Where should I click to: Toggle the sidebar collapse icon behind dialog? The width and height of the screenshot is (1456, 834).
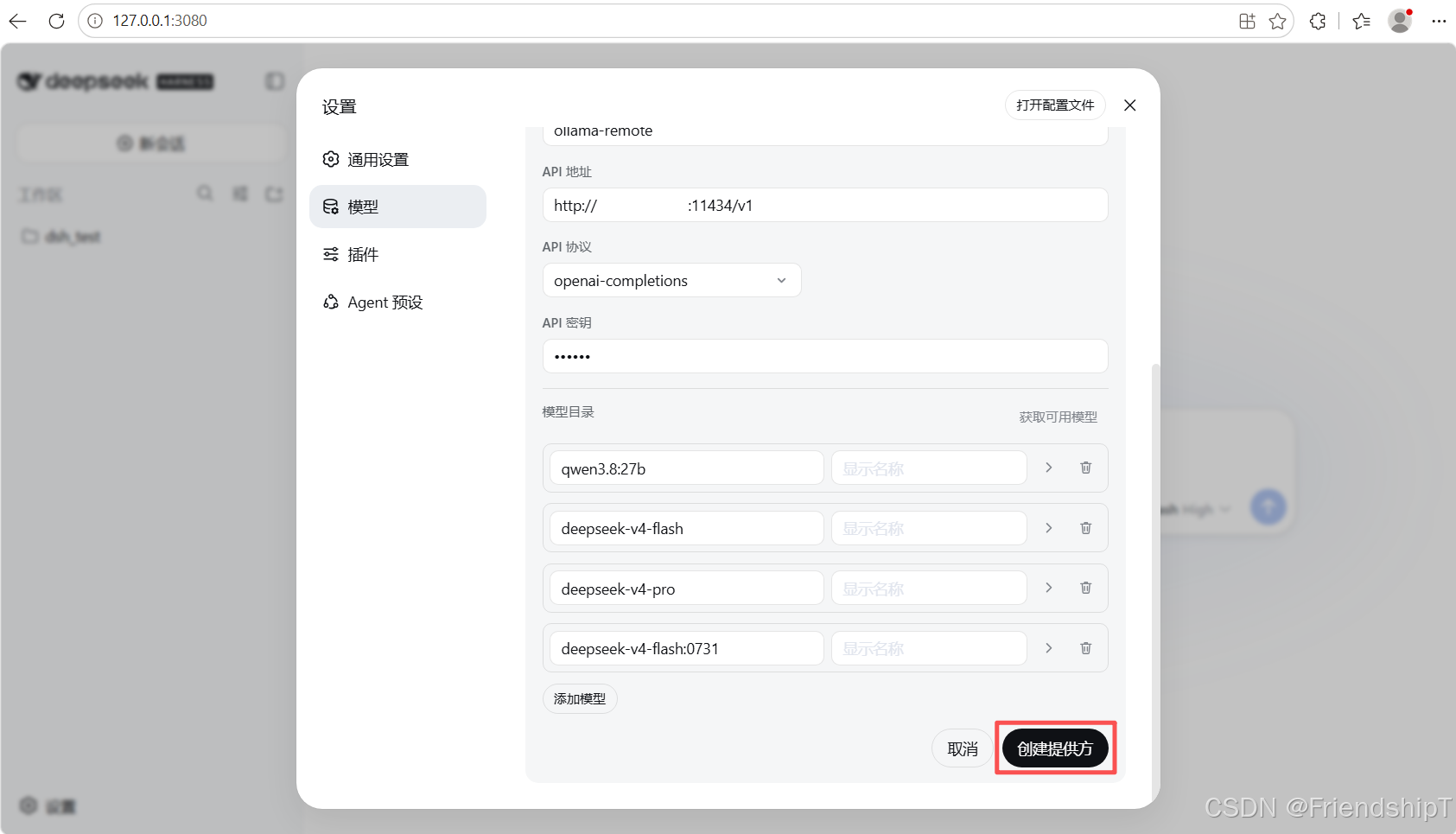click(275, 81)
